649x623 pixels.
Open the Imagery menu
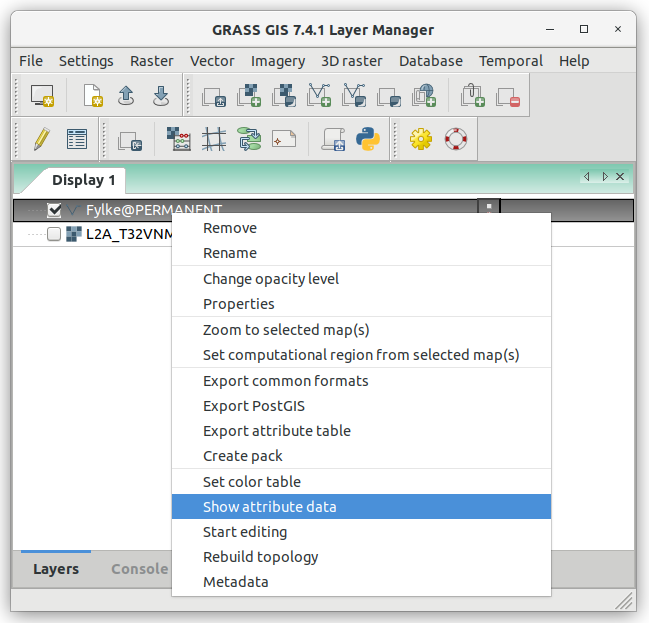tap(278, 61)
